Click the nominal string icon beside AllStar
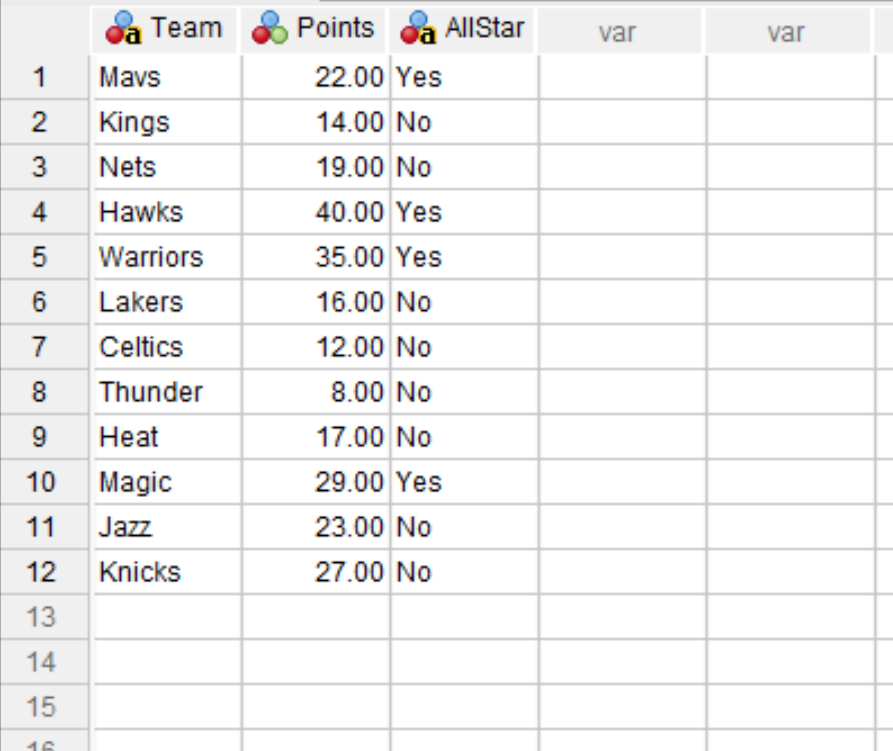This screenshot has width=893, height=751. (x=418, y=28)
